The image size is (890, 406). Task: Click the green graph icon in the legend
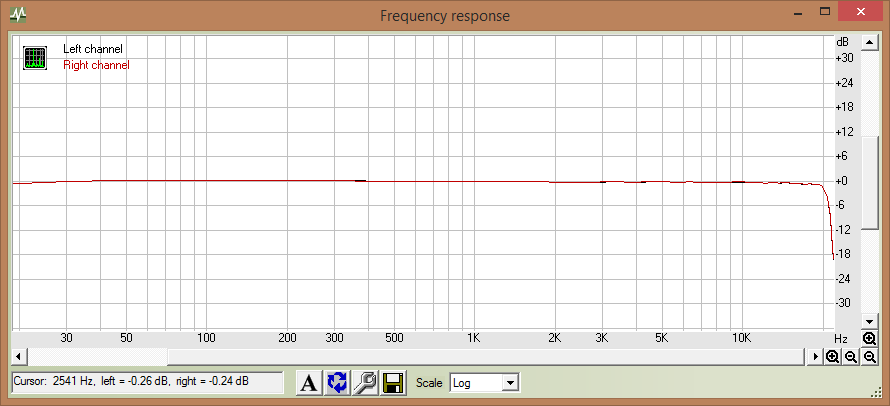(x=35, y=57)
